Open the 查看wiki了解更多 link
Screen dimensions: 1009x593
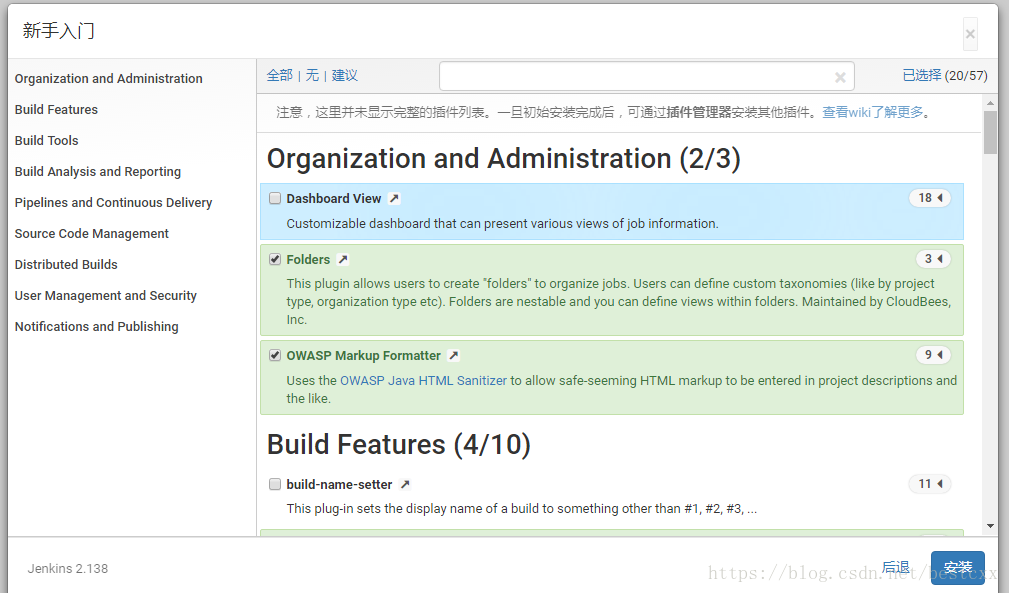(873, 113)
